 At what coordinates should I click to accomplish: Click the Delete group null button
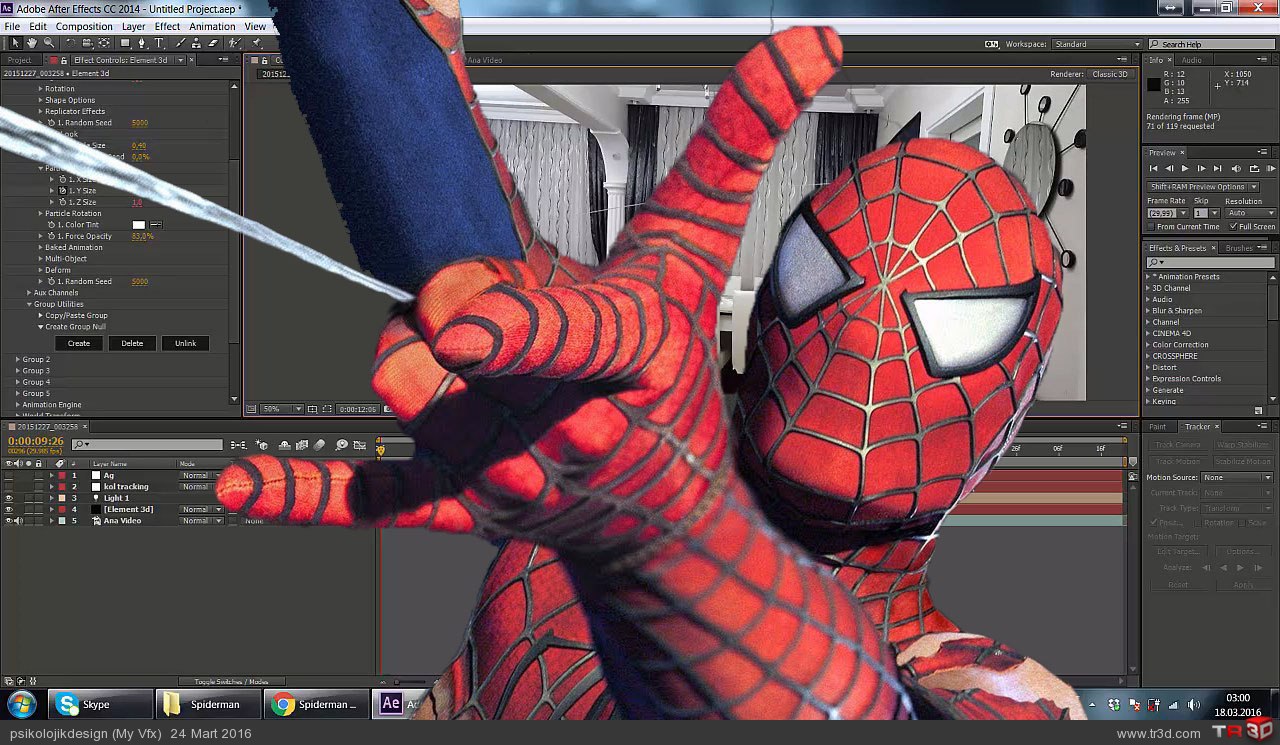[x=132, y=343]
